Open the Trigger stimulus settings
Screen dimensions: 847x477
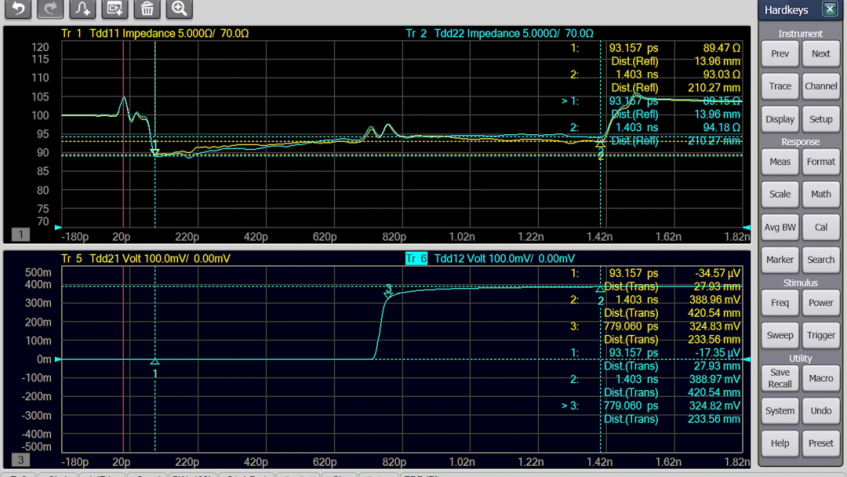(820, 335)
